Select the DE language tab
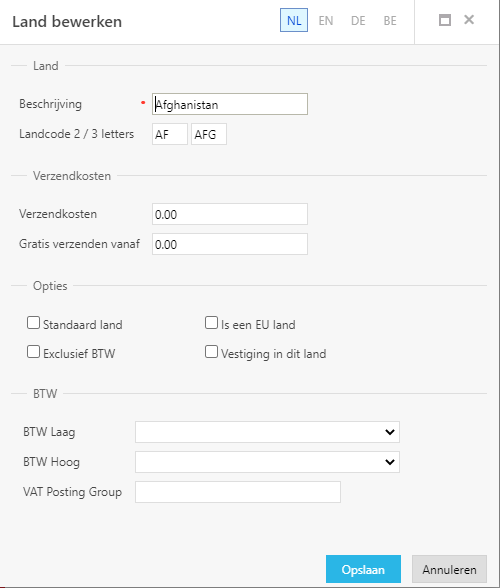The image size is (500, 588). 358,20
